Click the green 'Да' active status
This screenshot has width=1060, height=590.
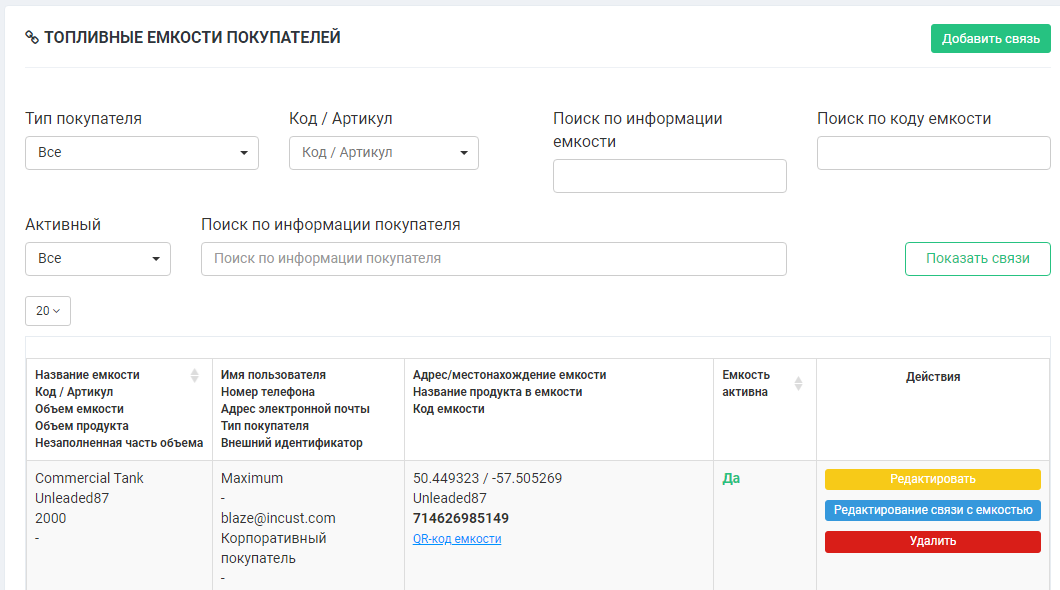731,478
